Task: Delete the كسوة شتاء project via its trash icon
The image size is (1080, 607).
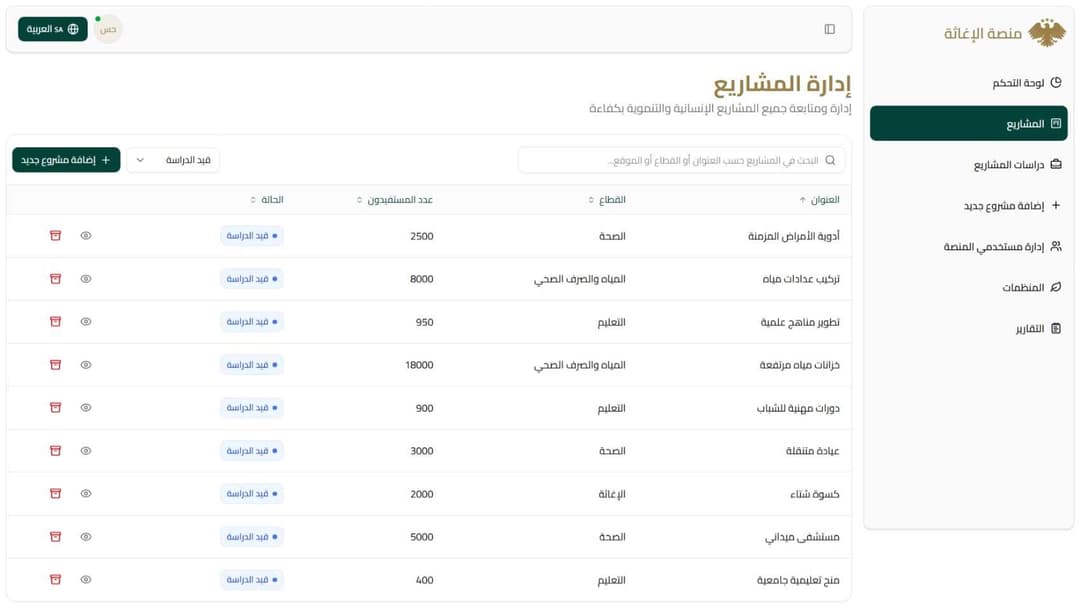Action: click(55, 493)
